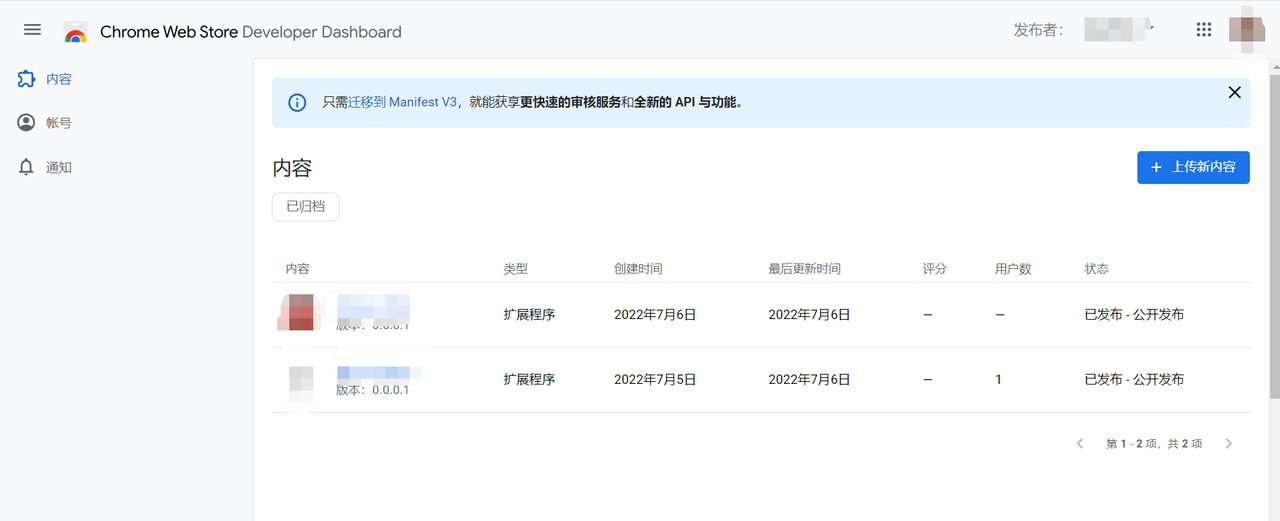Go to previous page of items
Viewport: 1280px width, 521px height.
(1080, 443)
